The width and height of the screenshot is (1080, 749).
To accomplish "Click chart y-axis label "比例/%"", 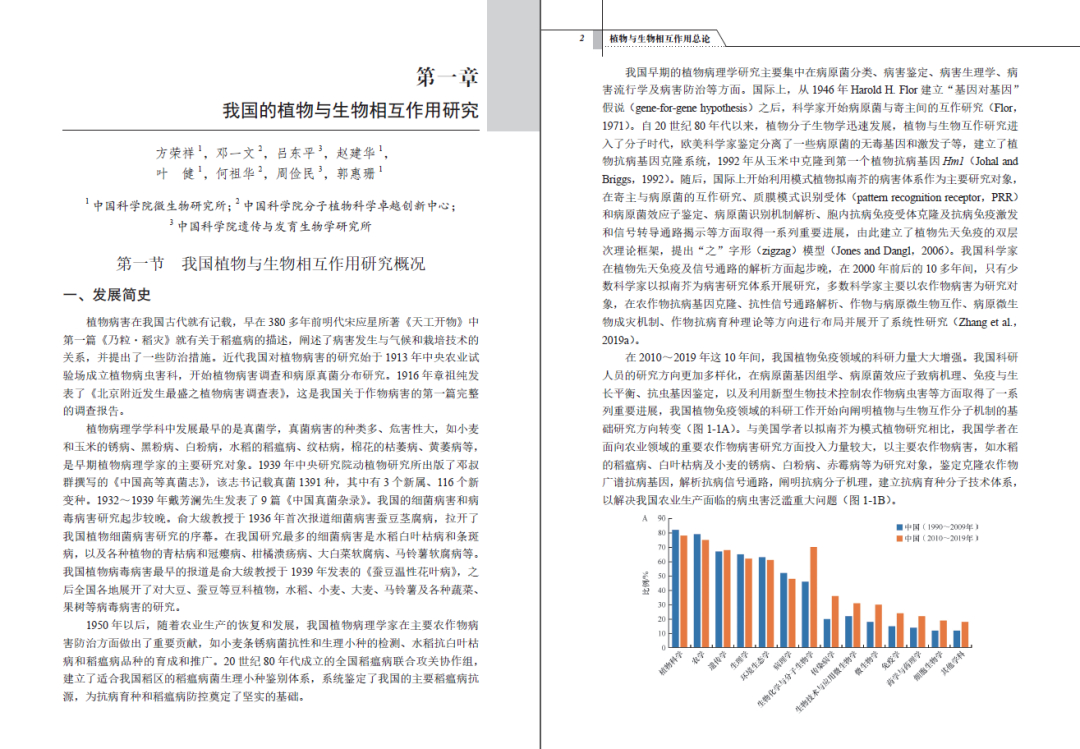I will click(646, 584).
